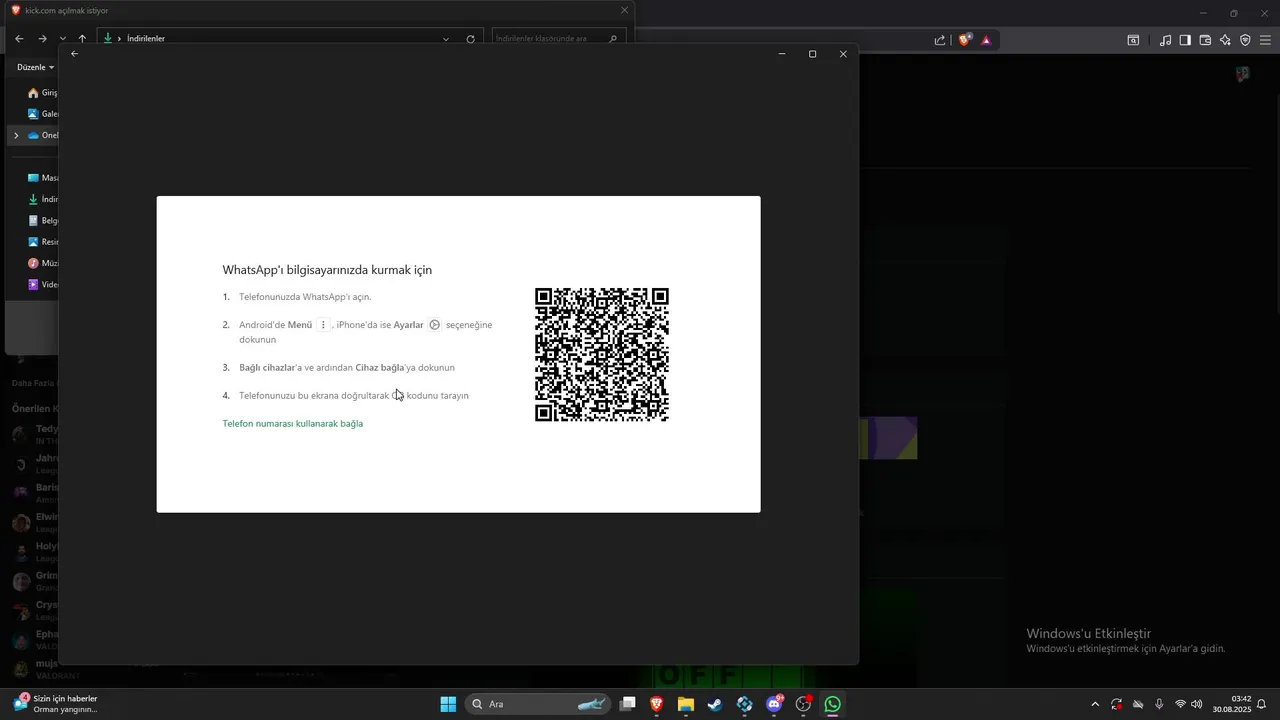Click the back arrow in WhatsApp window
The height and width of the screenshot is (720, 1280).
tap(74, 54)
